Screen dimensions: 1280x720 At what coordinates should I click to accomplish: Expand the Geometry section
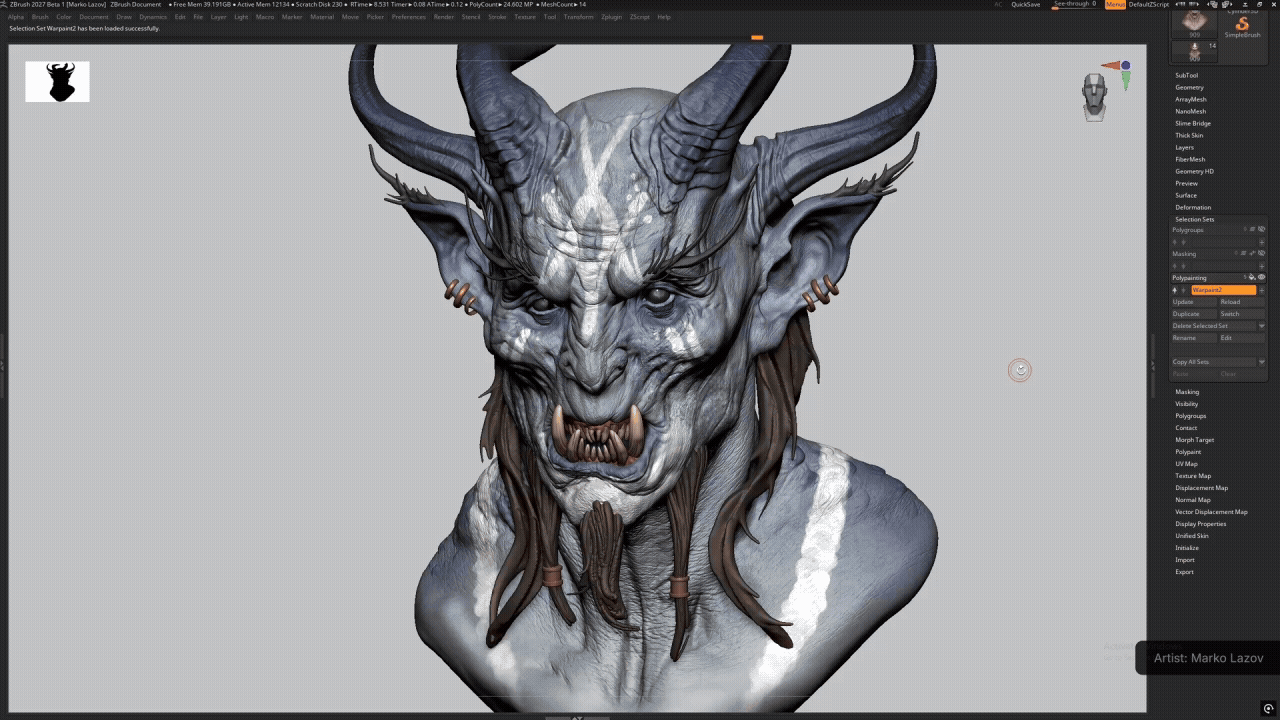1190,87
